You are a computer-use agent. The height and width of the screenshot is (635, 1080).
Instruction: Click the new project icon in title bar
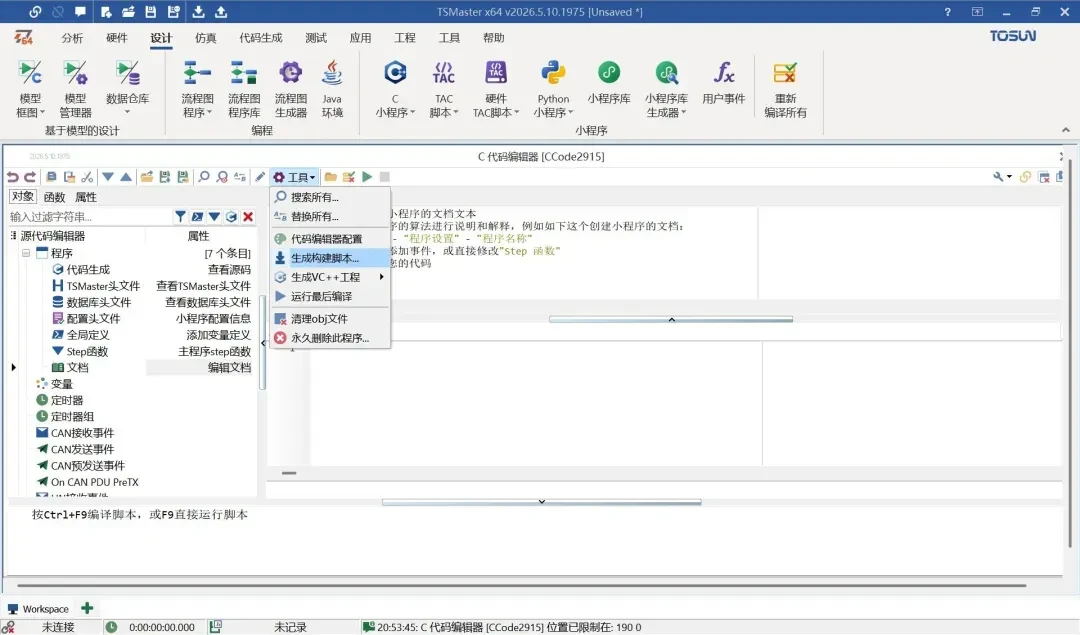point(105,12)
